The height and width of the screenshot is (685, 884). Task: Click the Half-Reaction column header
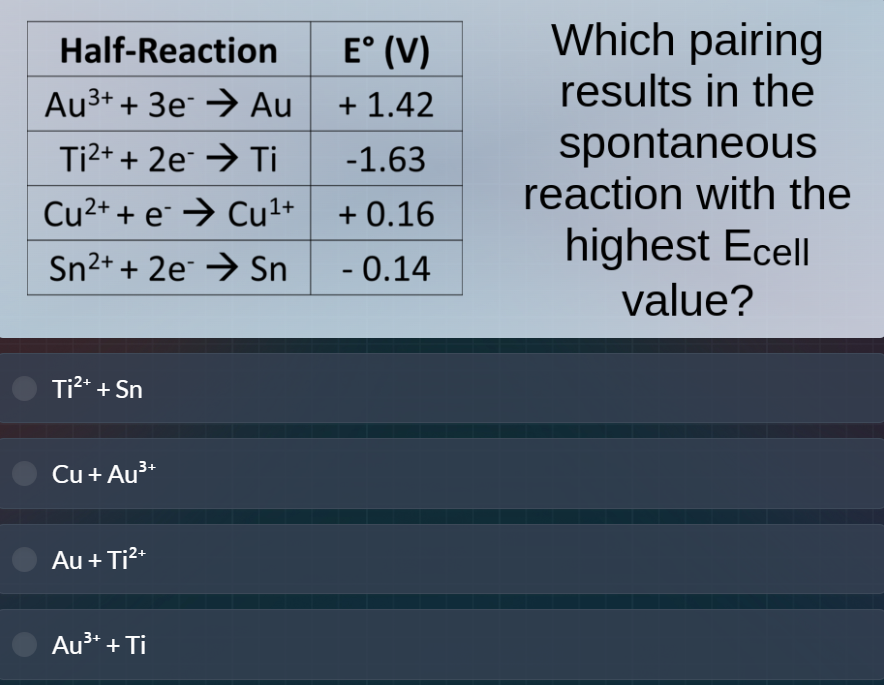[x=168, y=48]
